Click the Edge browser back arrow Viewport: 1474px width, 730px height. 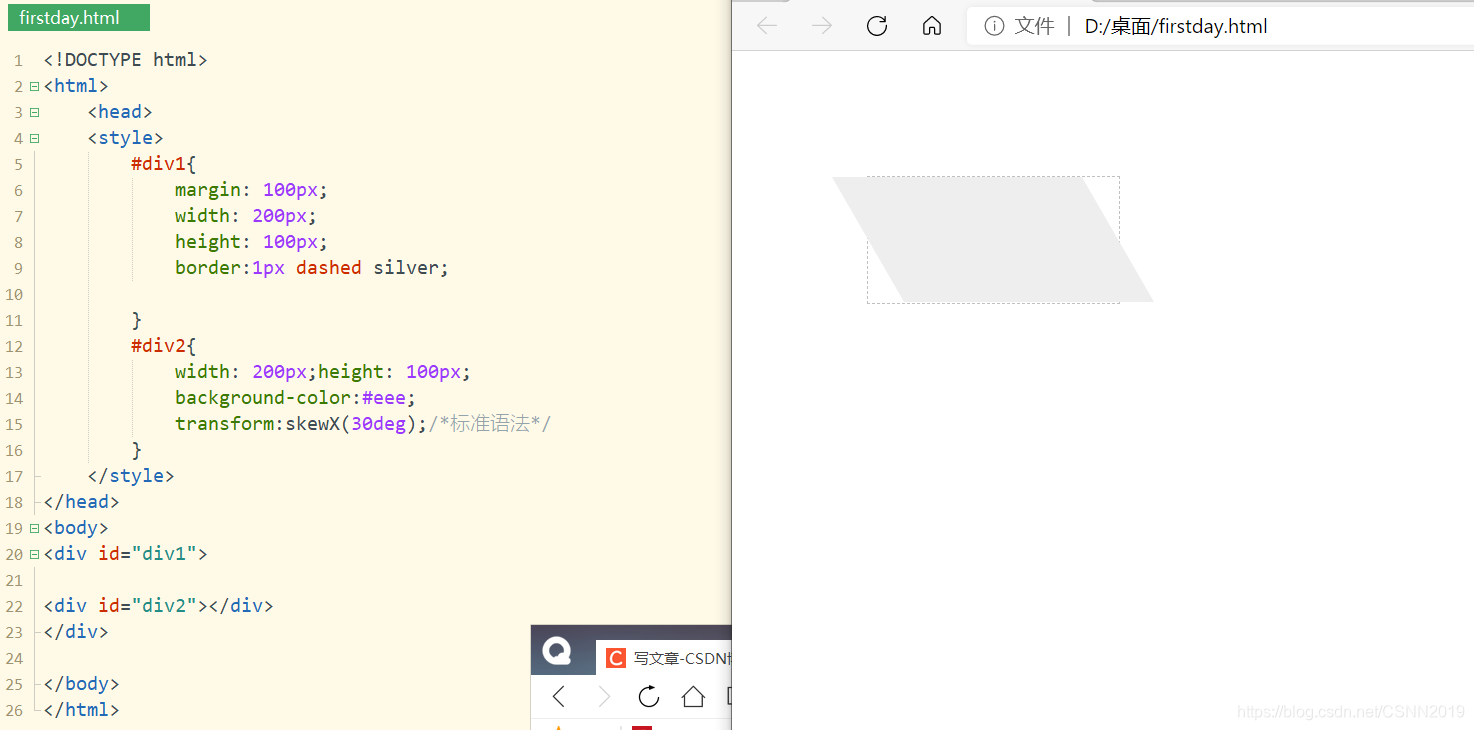767,26
